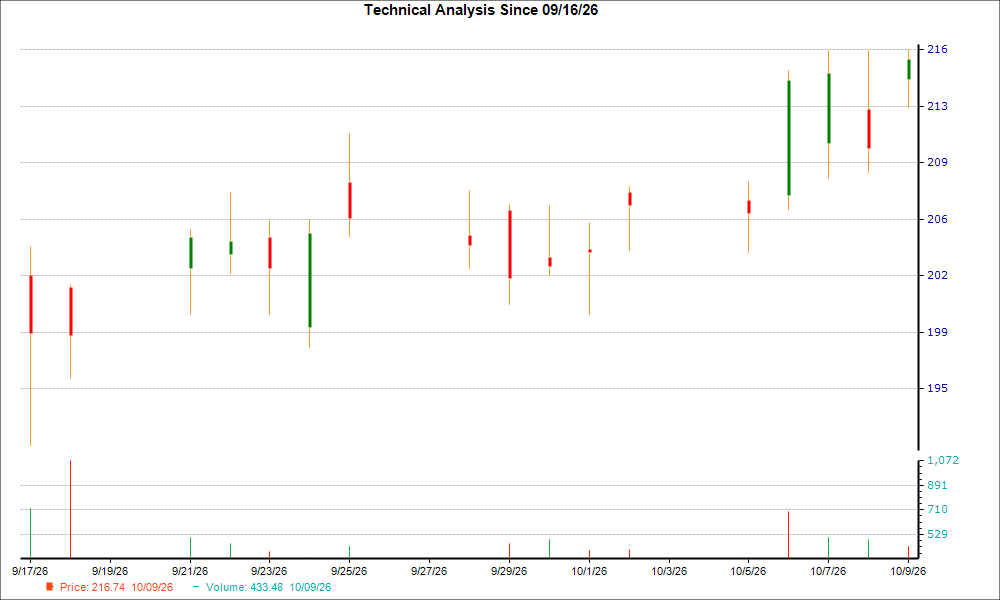Click the volume axis label 529
The width and height of the screenshot is (1000, 600).
pyautogui.click(x=937, y=534)
